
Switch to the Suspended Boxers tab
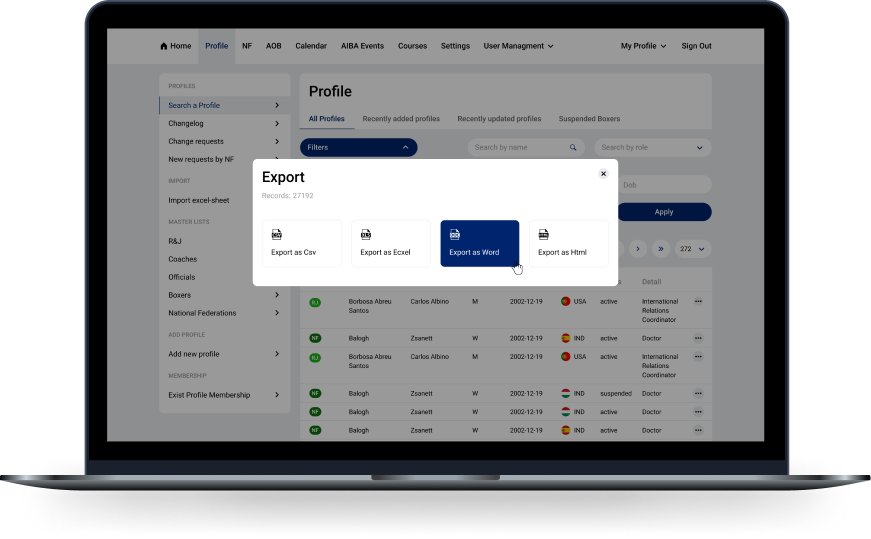click(x=589, y=119)
